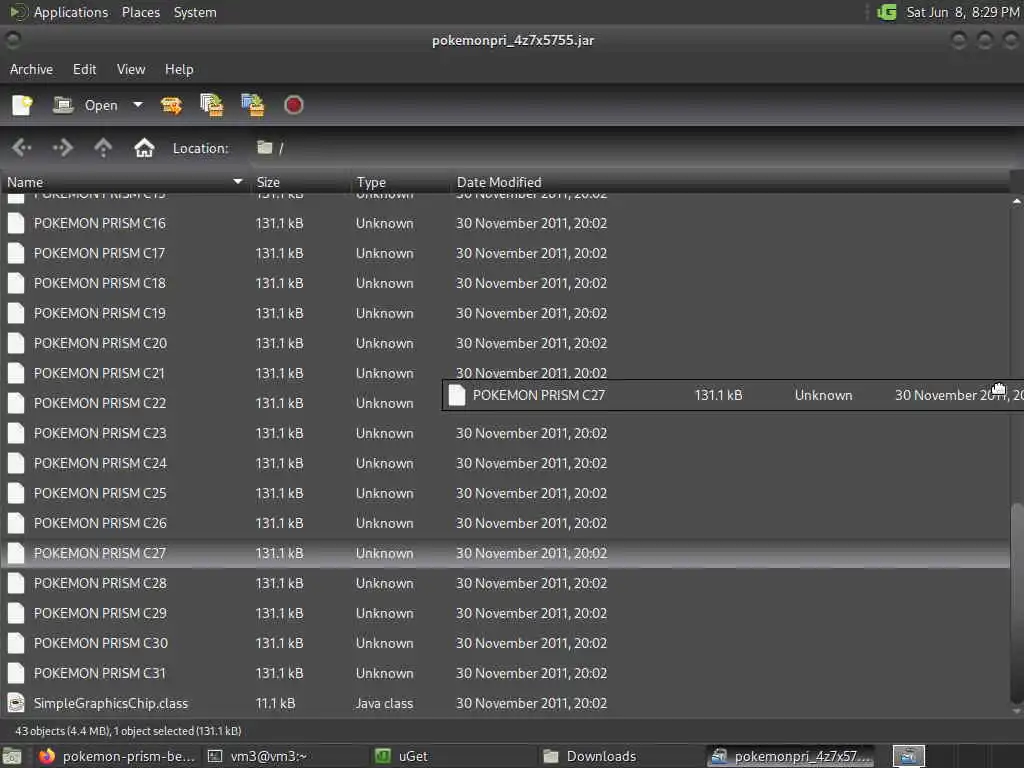Click the window menu button in title bar
Screen dimensions: 1024x768
pos(12,40)
